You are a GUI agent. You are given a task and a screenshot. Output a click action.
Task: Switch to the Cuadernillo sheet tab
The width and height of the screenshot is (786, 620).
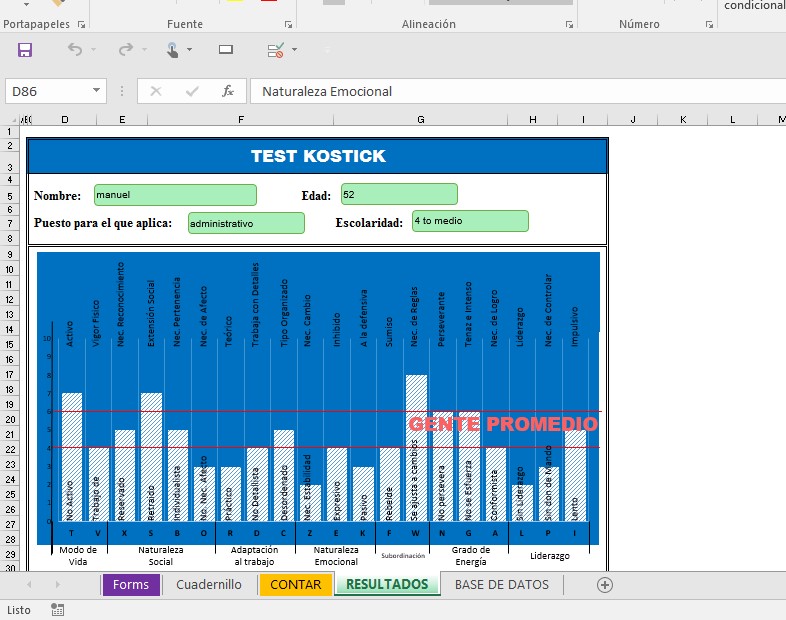[x=209, y=584]
